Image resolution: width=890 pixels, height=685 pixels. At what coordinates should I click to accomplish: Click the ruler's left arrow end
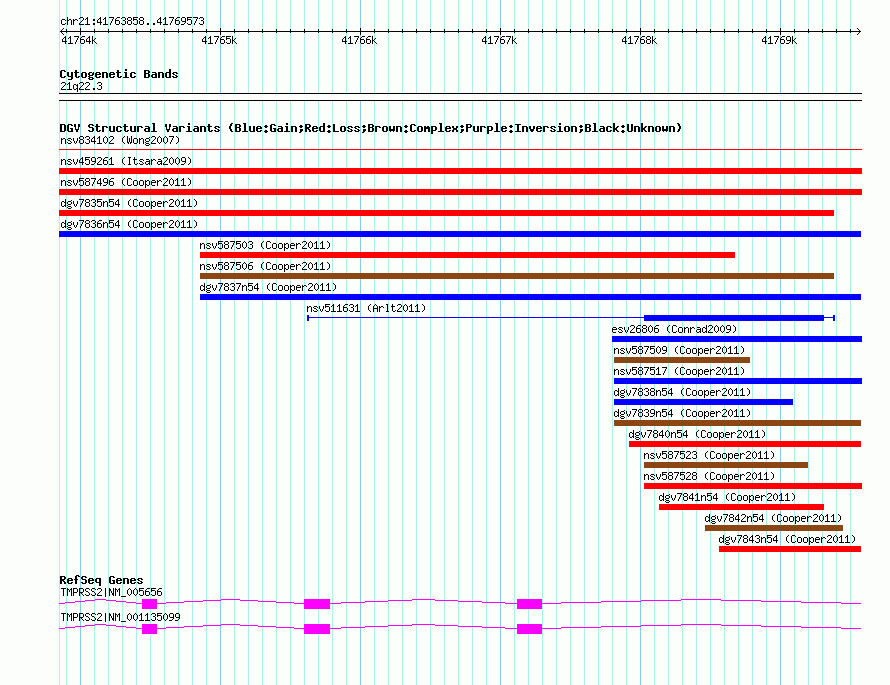coord(62,31)
